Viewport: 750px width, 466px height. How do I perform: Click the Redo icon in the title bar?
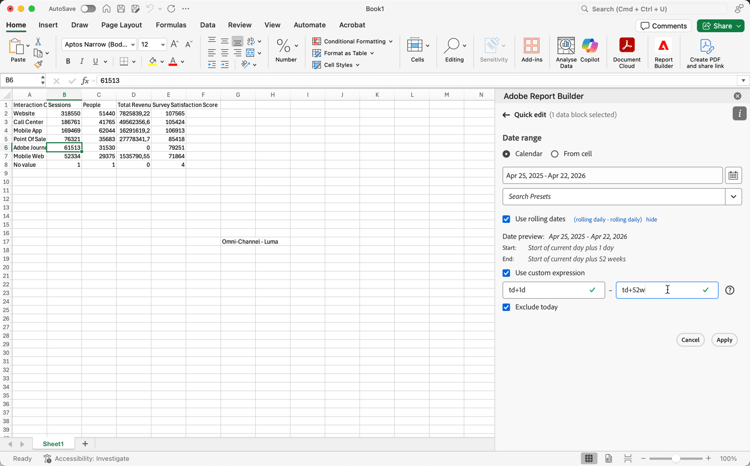pyautogui.click(x=171, y=9)
